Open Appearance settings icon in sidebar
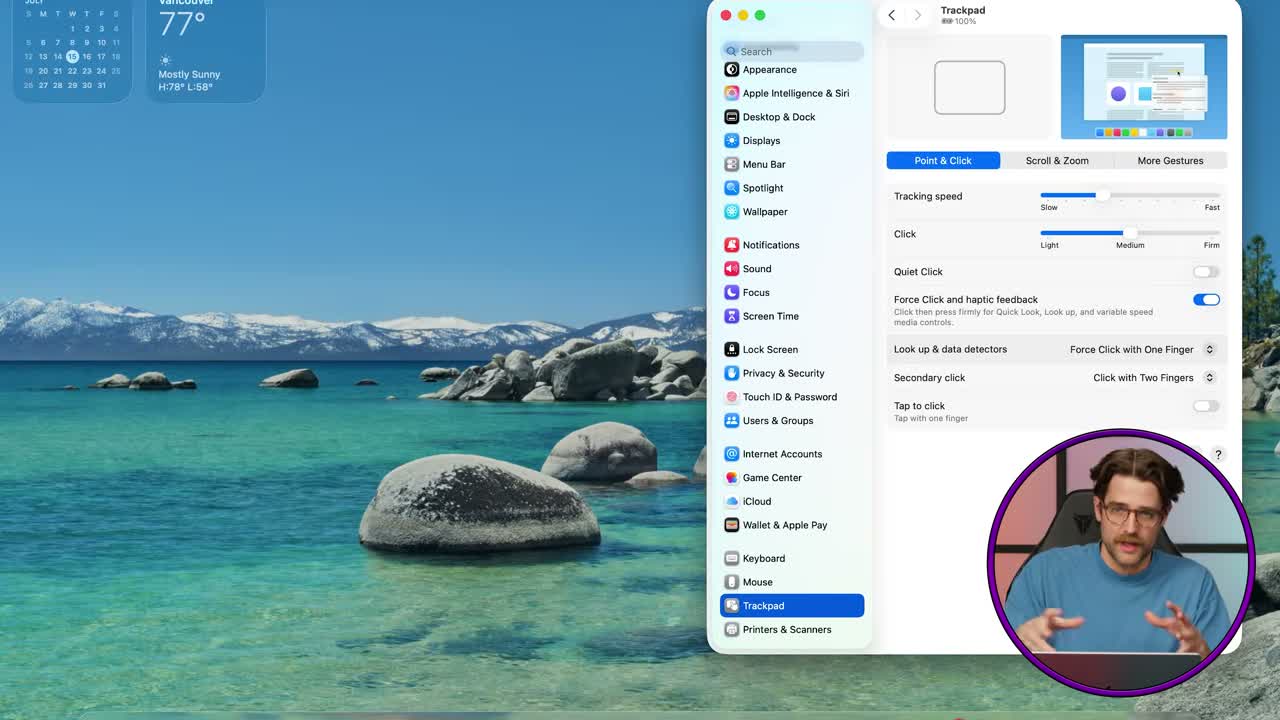 (732, 70)
